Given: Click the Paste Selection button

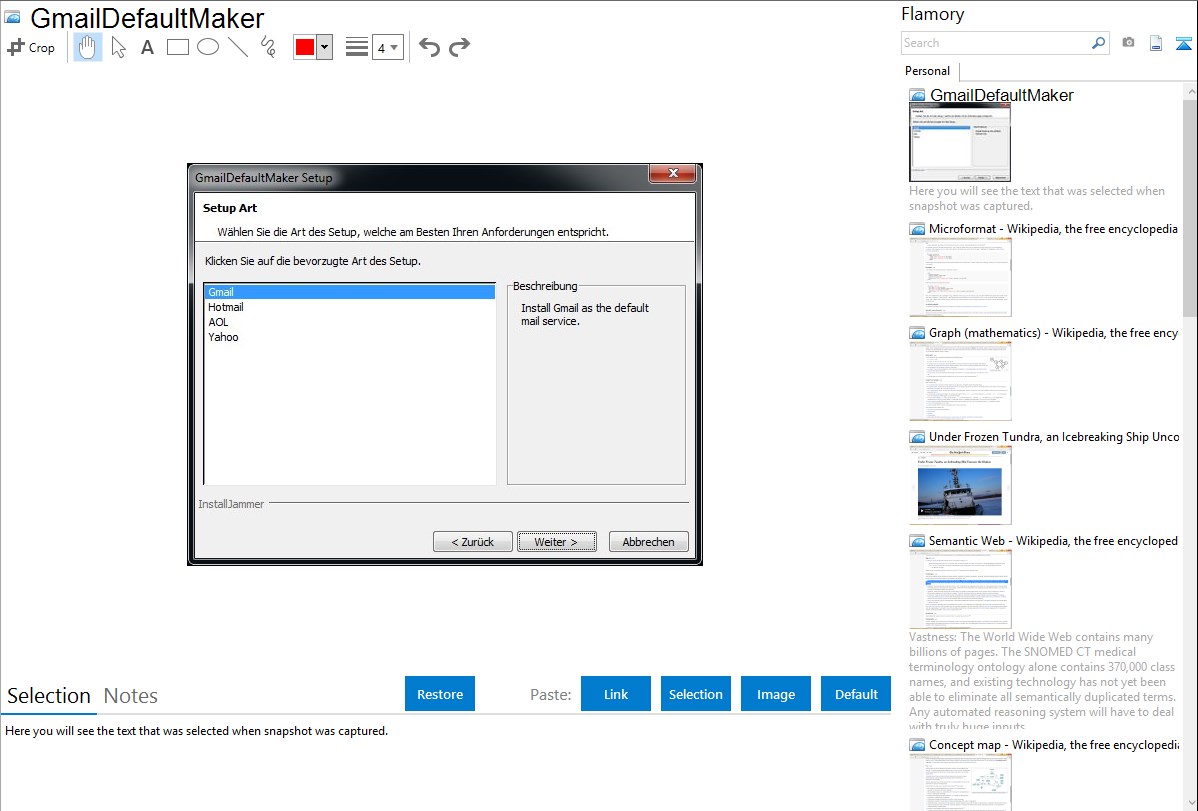Looking at the screenshot, I should 696,694.
